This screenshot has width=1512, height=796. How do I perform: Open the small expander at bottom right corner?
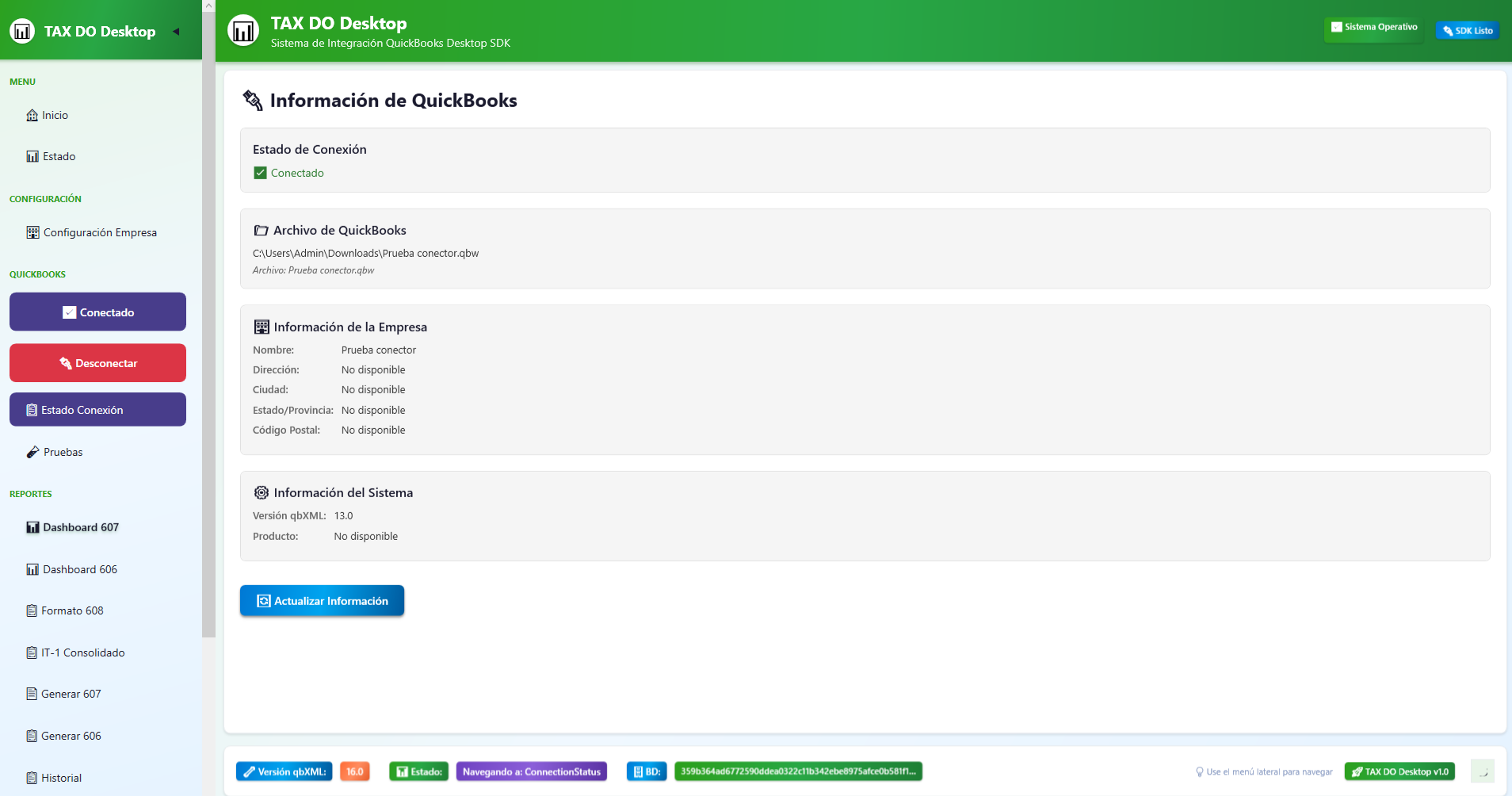tap(1483, 772)
